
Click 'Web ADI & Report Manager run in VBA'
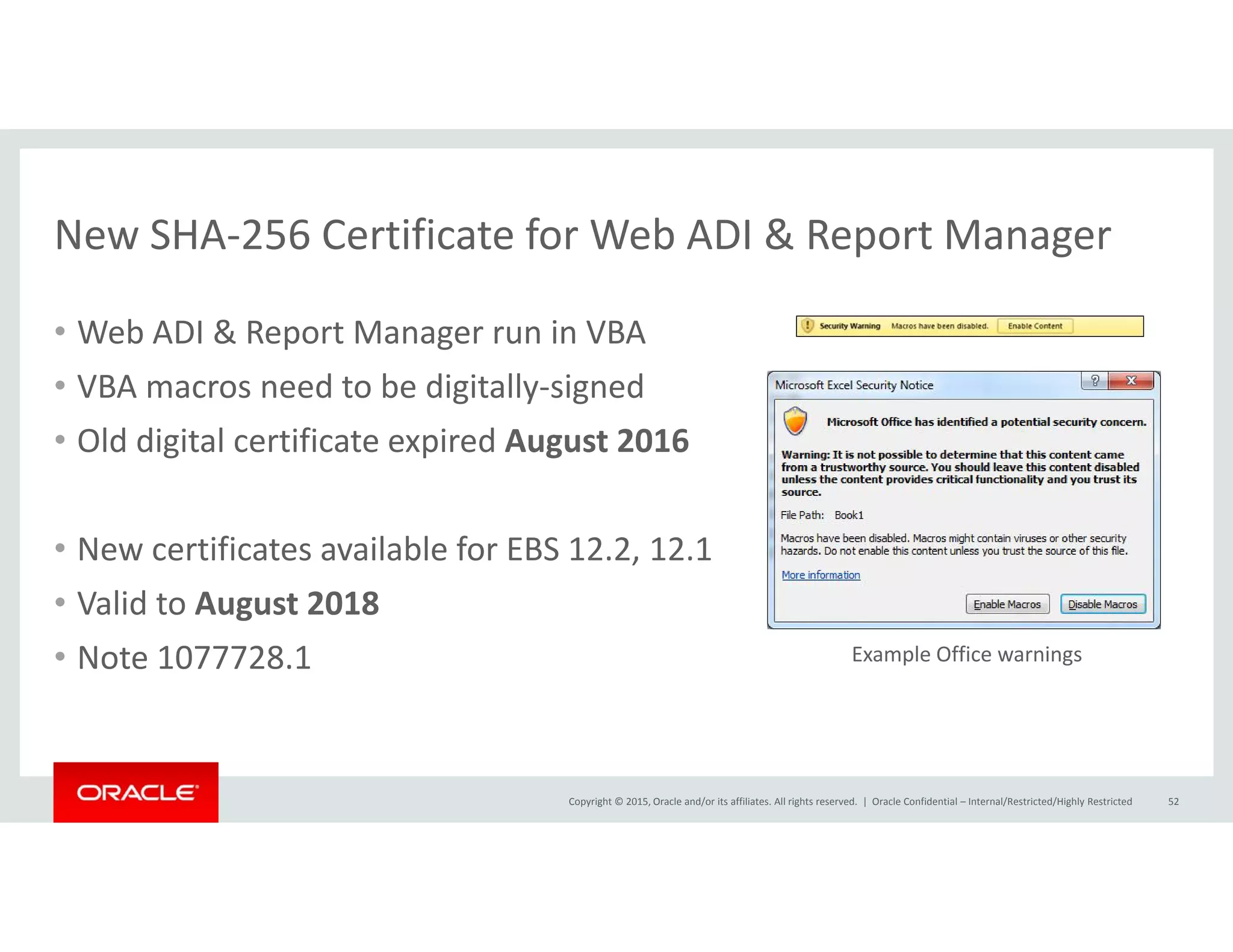[x=361, y=333]
